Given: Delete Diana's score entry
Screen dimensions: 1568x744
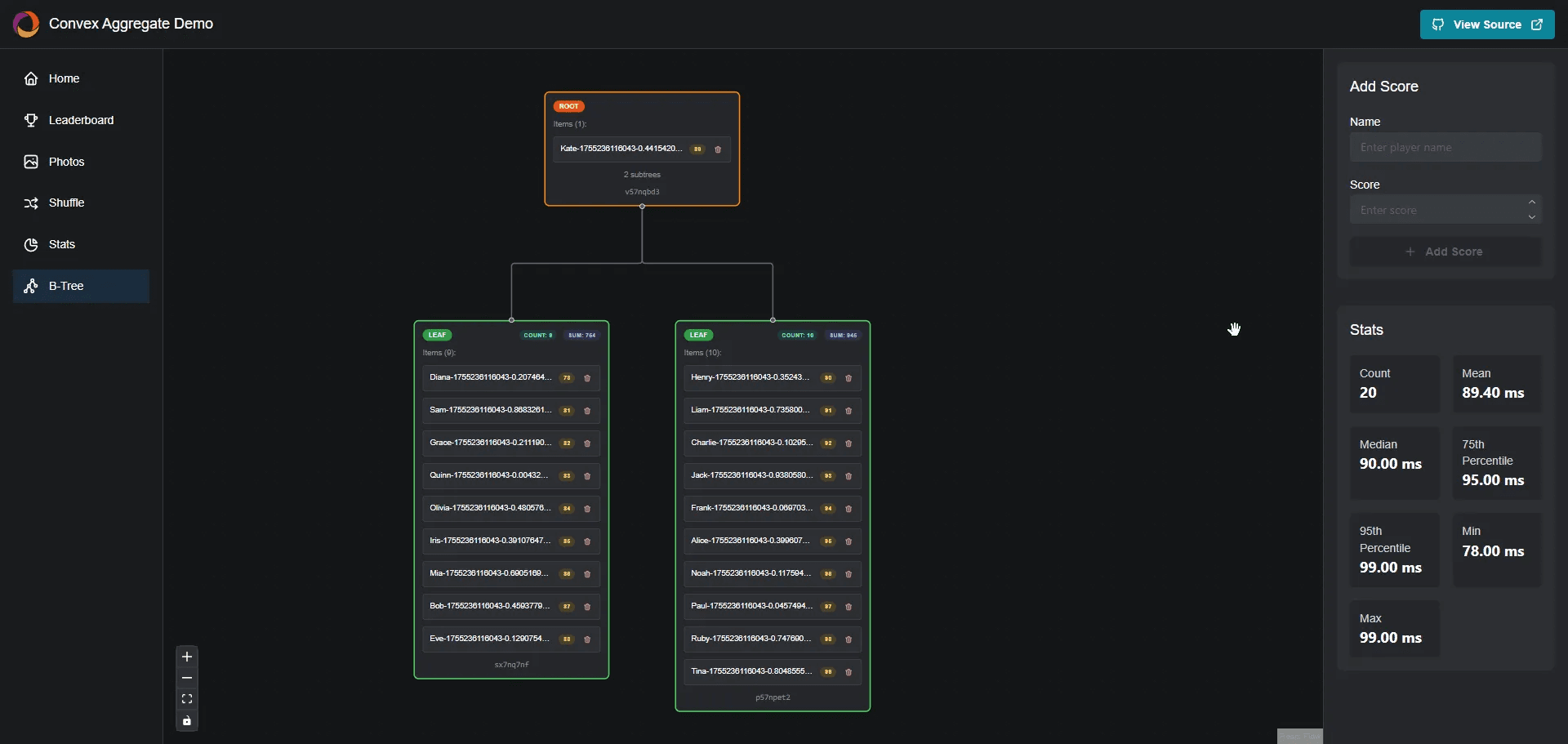Looking at the screenshot, I should (587, 378).
